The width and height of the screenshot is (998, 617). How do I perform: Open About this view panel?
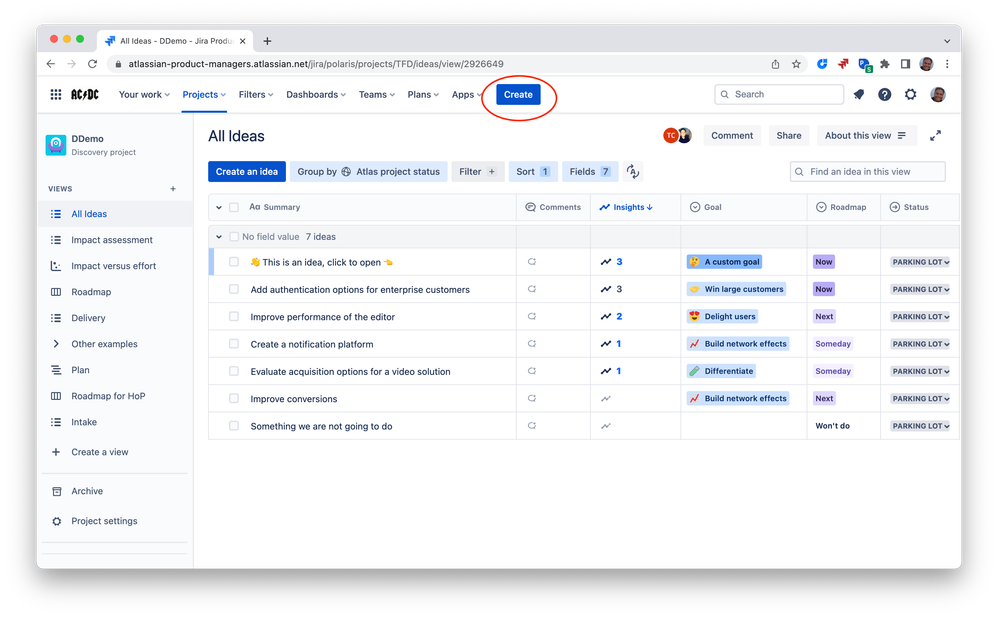click(866, 136)
